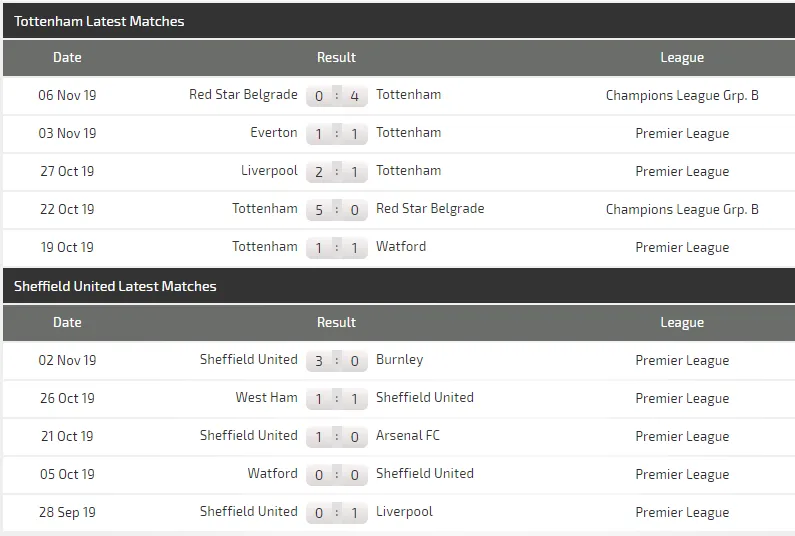This screenshot has width=795, height=536.
Task: Open West Ham team link
Action: point(266,398)
